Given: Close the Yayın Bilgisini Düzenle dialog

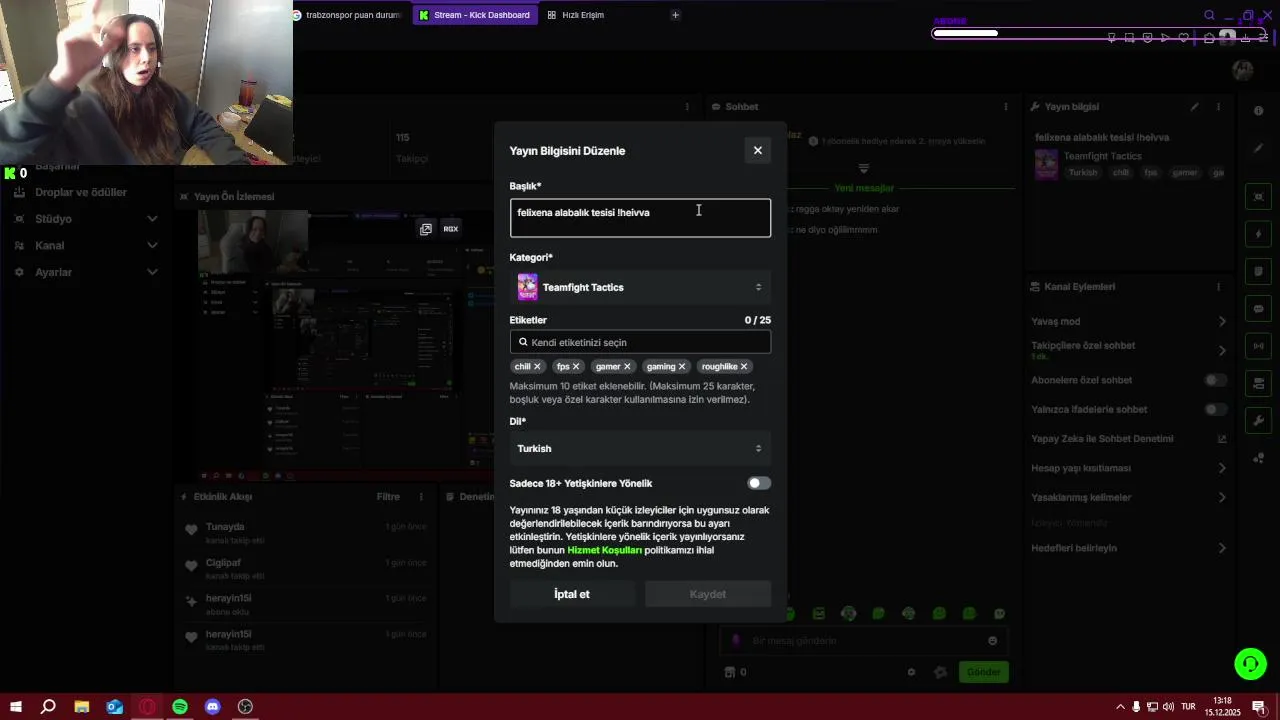Looking at the screenshot, I should (757, 151).
